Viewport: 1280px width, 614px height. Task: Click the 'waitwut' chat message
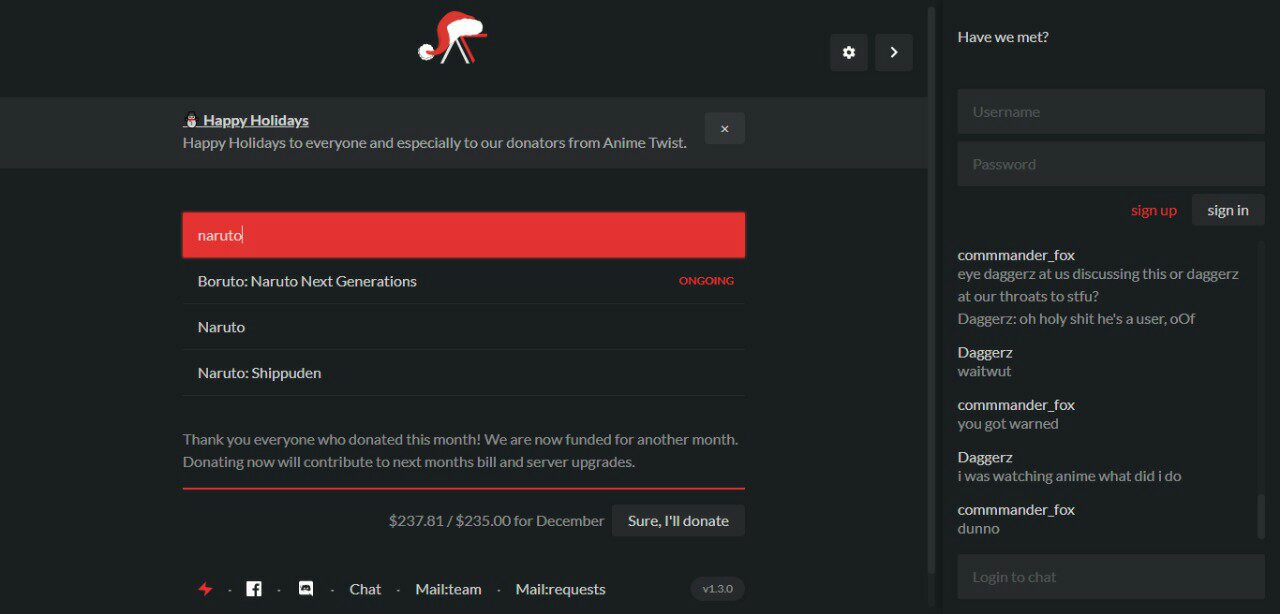pyautogui.click(x=985, y=371)
